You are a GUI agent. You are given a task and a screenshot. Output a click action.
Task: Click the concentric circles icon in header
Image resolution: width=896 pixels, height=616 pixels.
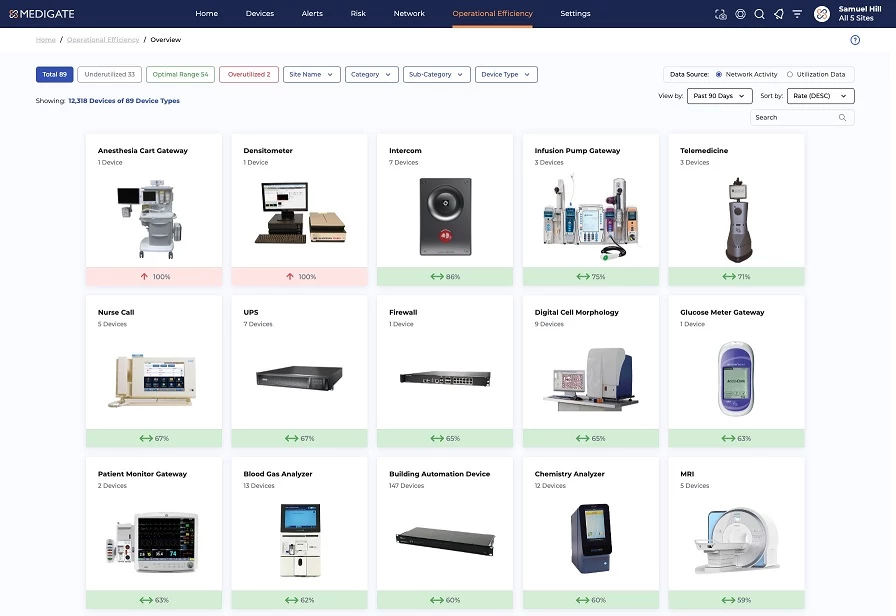click(x=740, y=14)
